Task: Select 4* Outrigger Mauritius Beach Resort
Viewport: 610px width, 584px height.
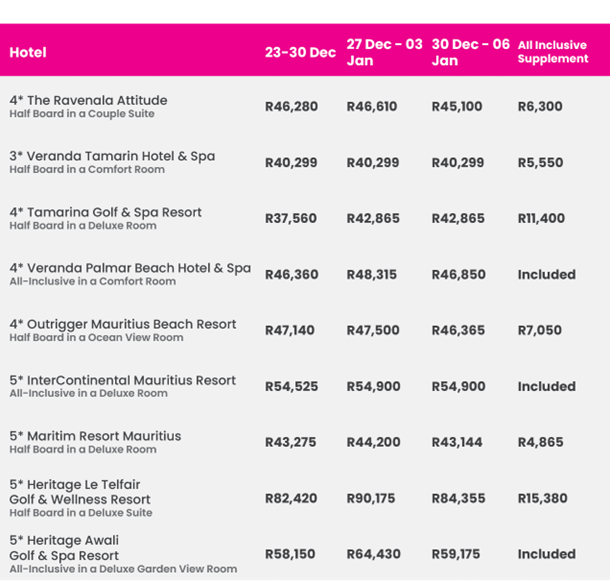Action: point(123,324)
